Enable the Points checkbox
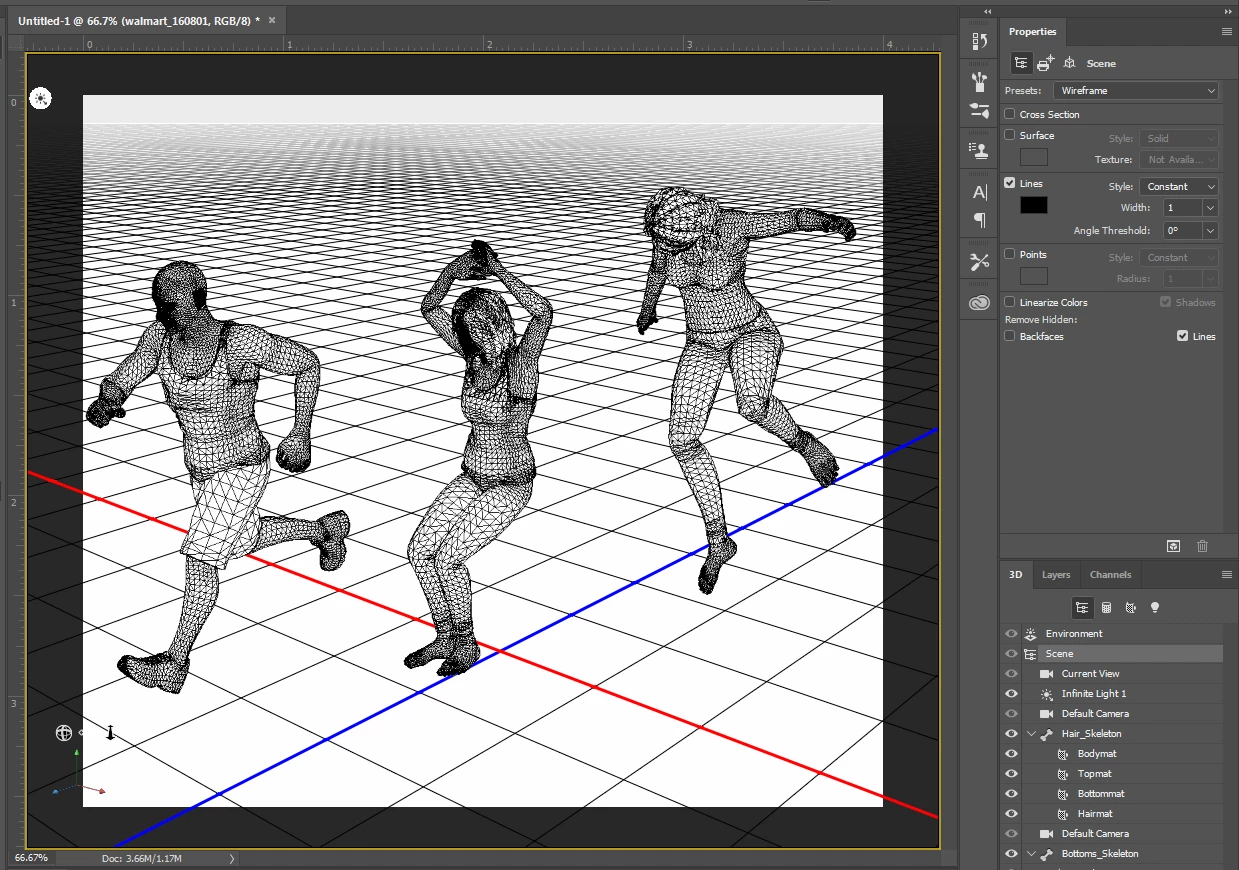This screenshot has height=870, width=1239. 1010,254
